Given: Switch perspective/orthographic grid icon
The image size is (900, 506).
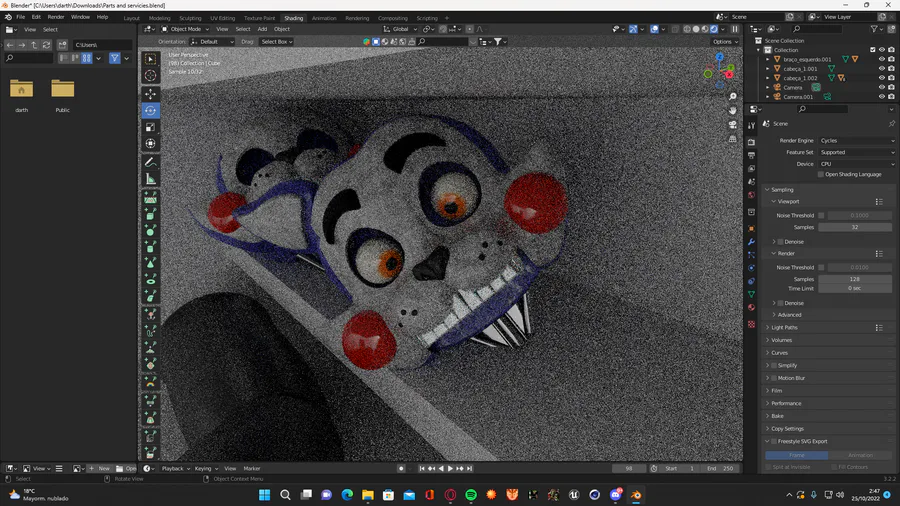Looking at the screenshot, I should (x=732, y=139).
